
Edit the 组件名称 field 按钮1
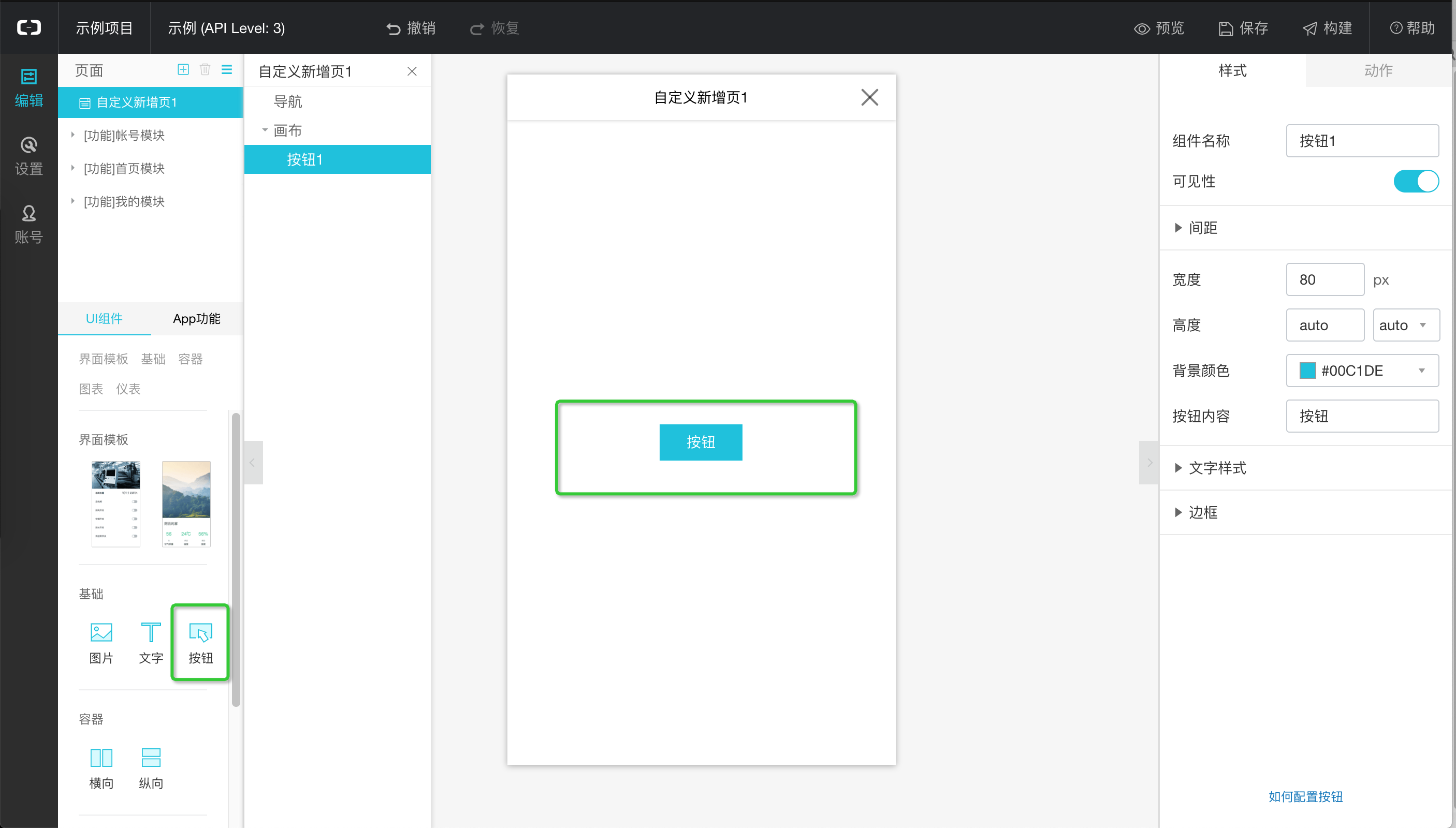point(1362,140)
